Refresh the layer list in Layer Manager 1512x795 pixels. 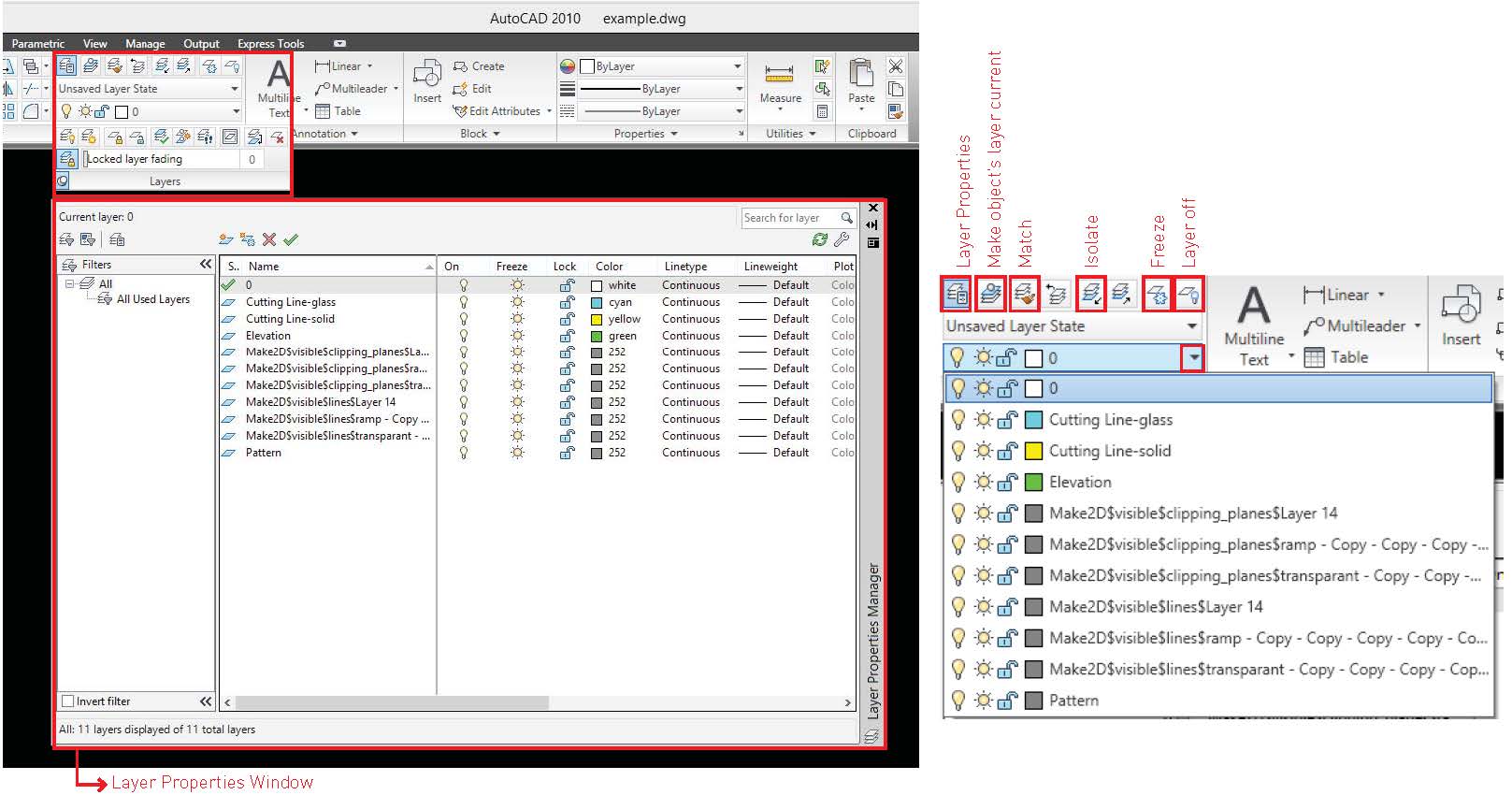820,239
